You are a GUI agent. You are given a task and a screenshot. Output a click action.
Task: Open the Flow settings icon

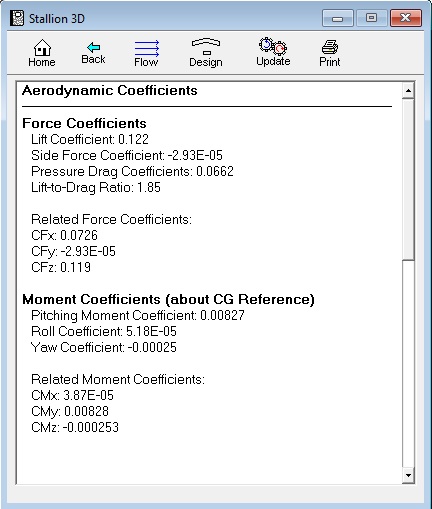click(x=146, y=53)
